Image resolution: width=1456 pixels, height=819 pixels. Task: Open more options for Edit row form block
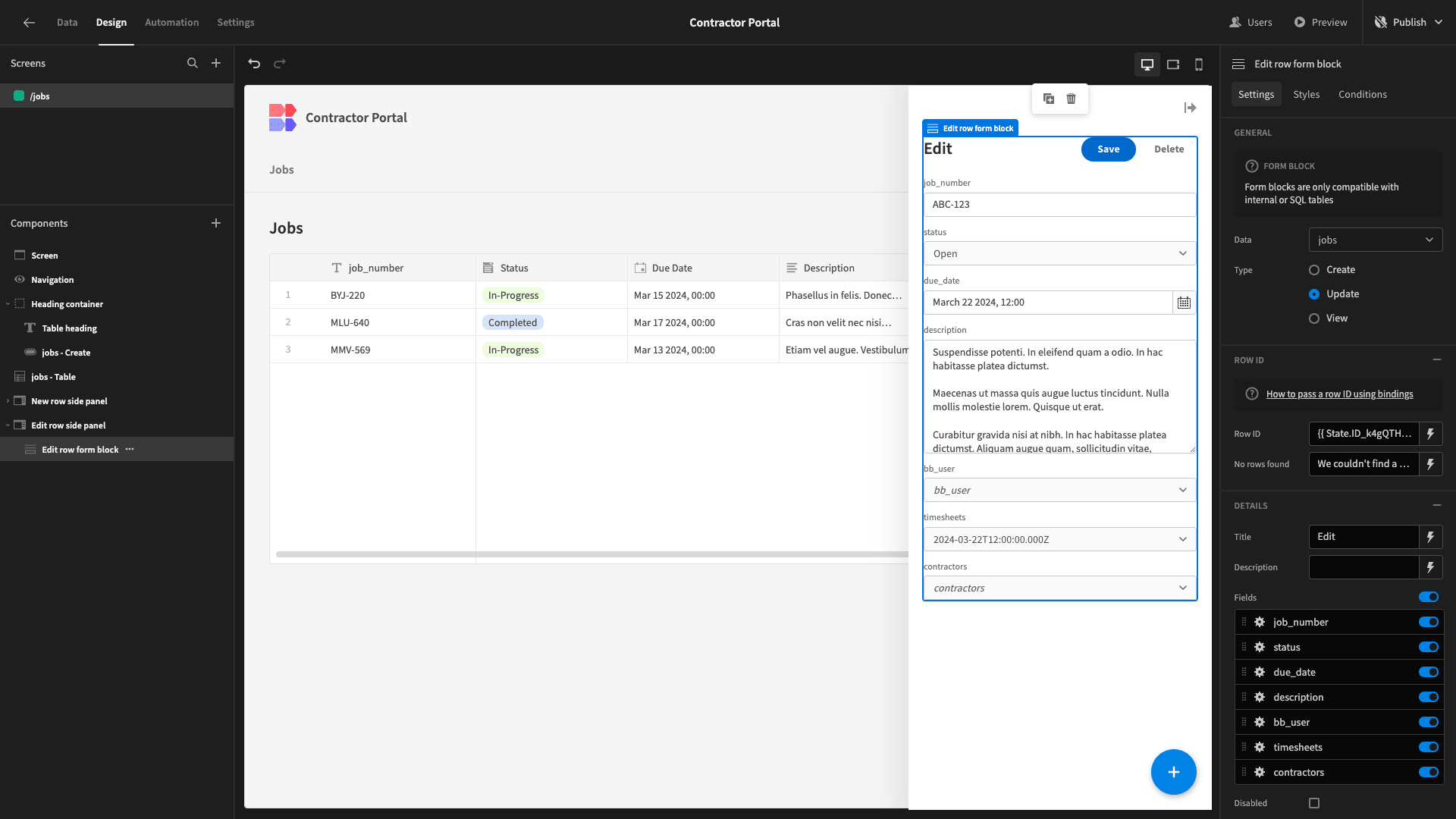130,450
